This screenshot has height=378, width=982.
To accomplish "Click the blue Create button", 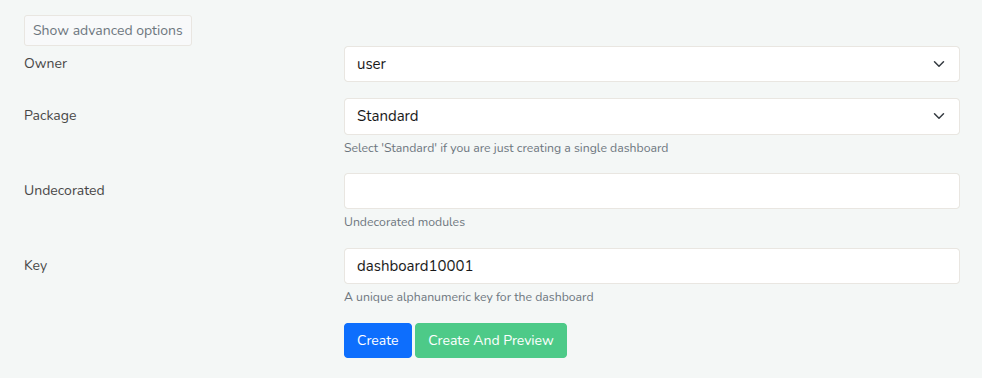I will point(378,340).
